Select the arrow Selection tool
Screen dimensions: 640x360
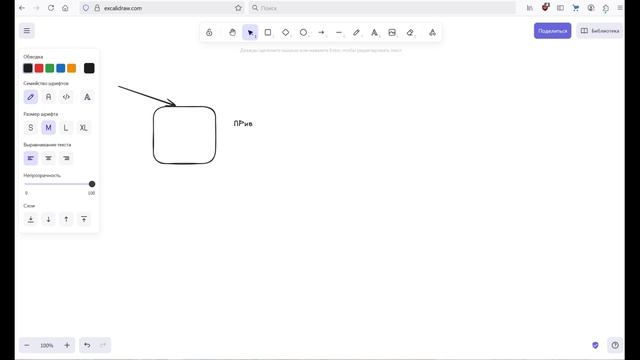[x=250, y=32]
